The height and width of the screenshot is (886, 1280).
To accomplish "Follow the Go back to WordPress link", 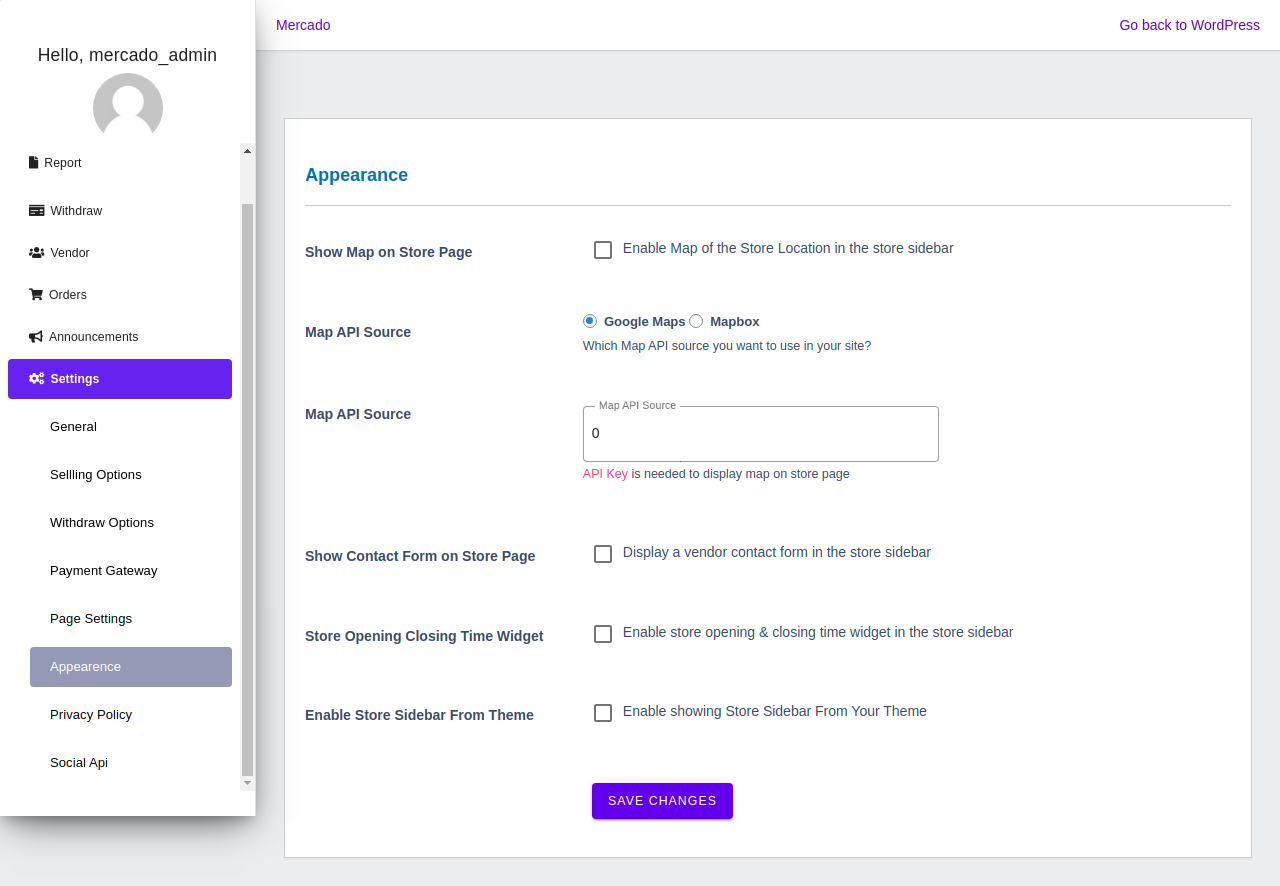I will tap(1189, 25).
